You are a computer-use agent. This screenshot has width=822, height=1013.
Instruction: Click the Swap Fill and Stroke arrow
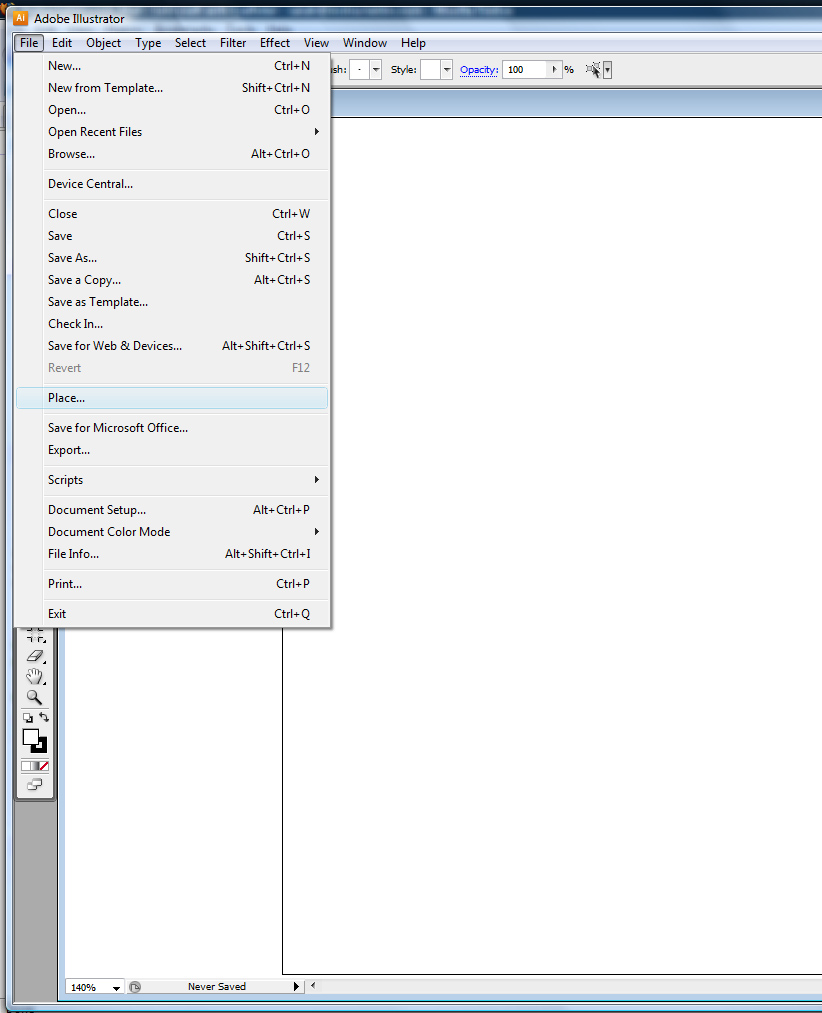(x=44, y=717)
